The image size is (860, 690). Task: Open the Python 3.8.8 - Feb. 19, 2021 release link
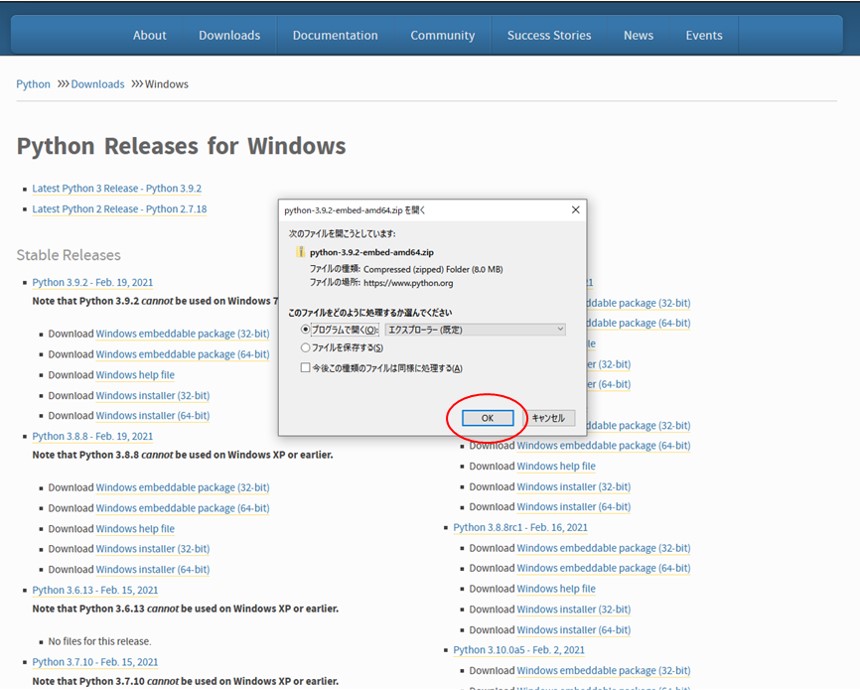click(93, 436)
